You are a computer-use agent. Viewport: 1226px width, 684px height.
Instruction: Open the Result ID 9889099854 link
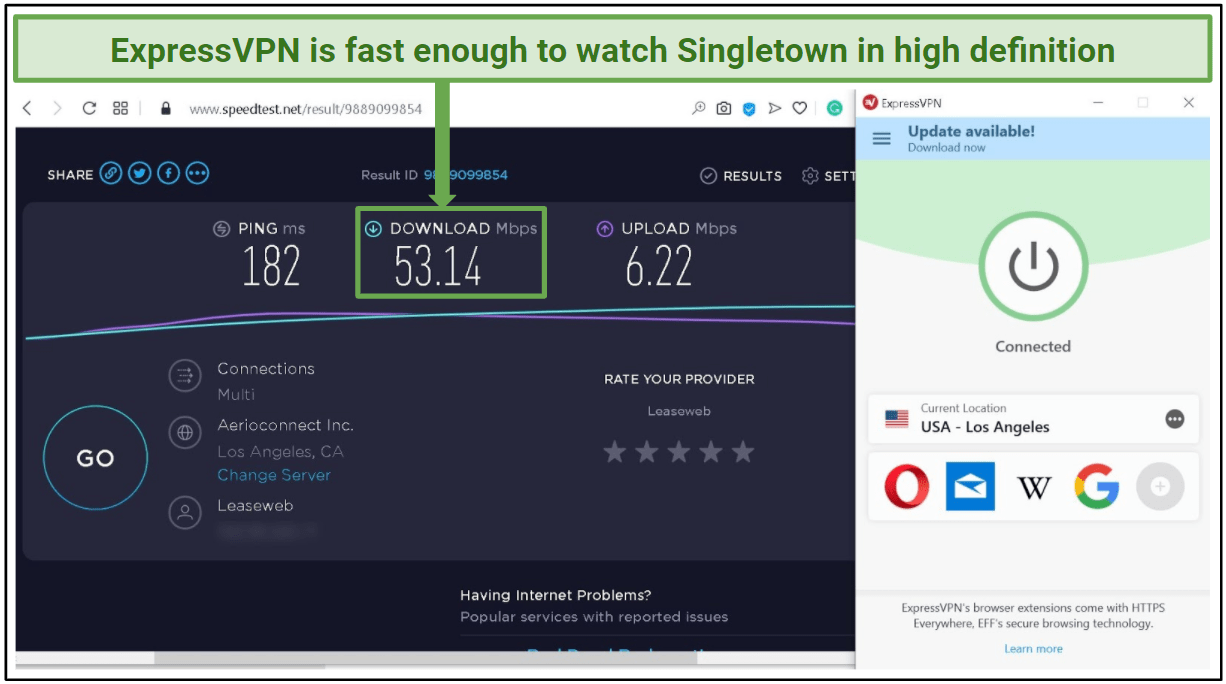pyautogui.click(x=466, y=175)
